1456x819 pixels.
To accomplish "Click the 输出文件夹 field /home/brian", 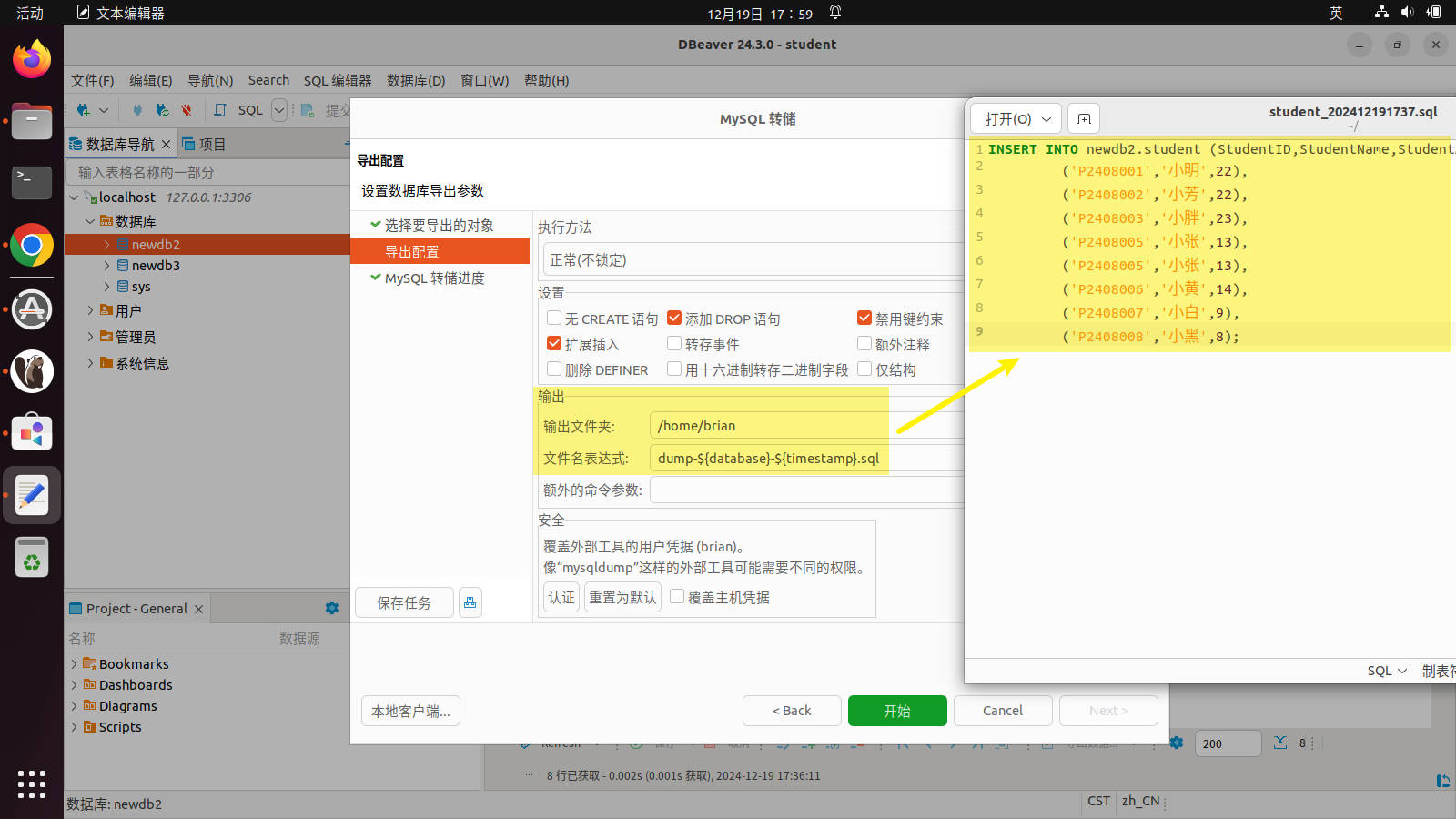I will (x=806, y=425).
